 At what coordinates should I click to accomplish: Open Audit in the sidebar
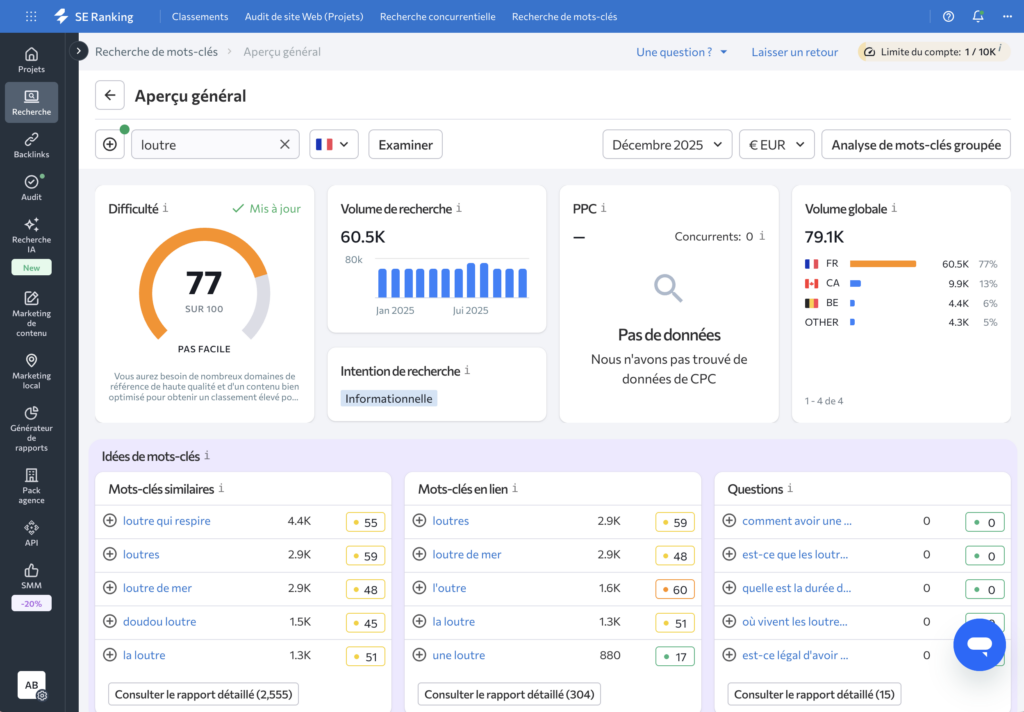click(31, 187)
